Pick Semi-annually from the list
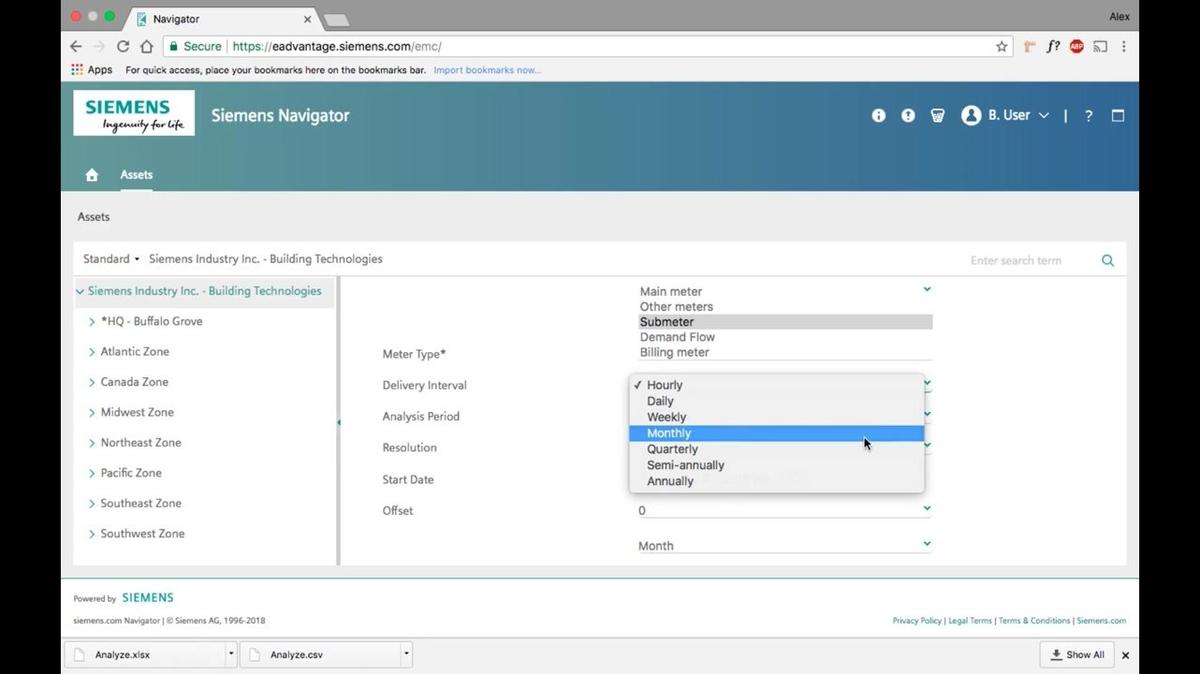1200x674 pixels. [x=776, y=465]
